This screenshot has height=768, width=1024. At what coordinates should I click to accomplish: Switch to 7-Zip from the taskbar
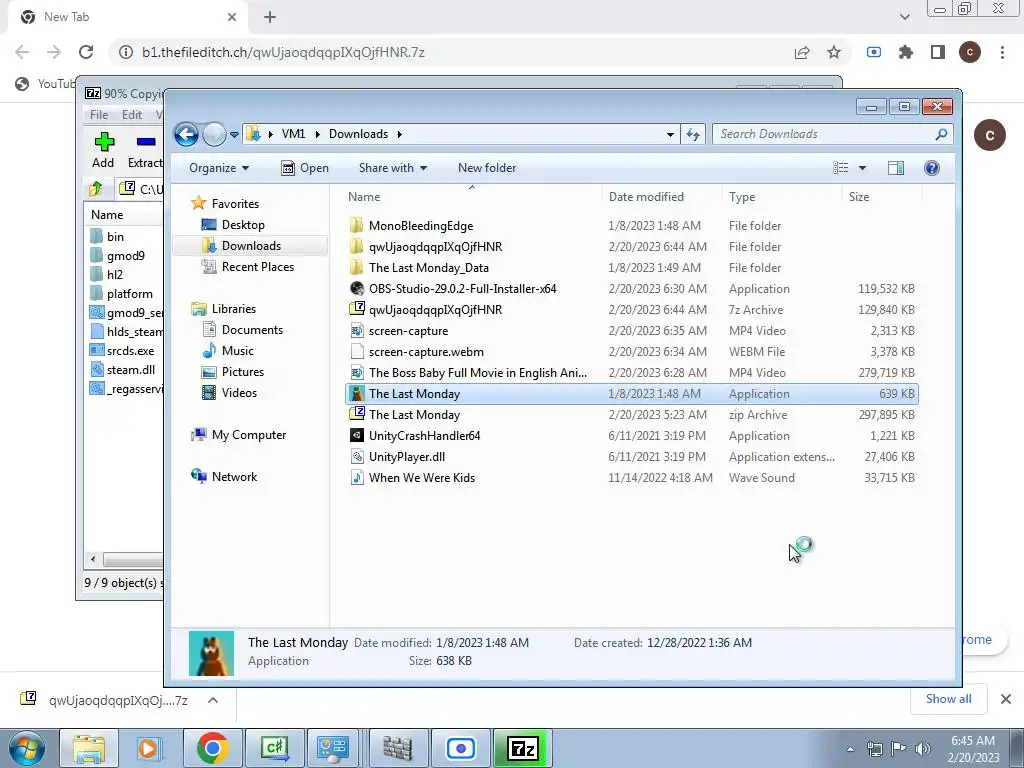[x=522, y=748]
